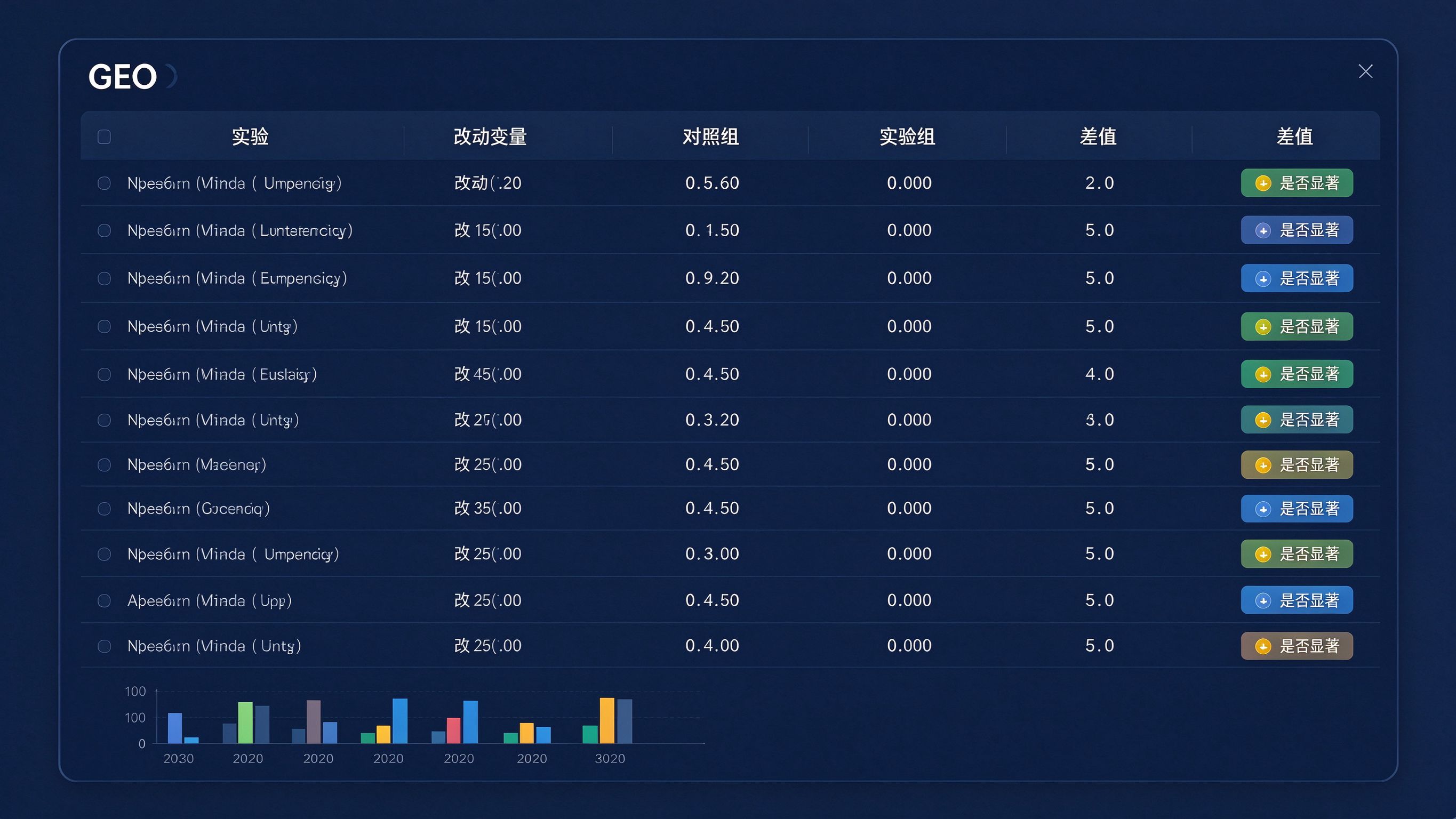The width and height of the screenshot is (1456, 819).
Task: Click the 2.0 difference value
Action: (1099, 183)
